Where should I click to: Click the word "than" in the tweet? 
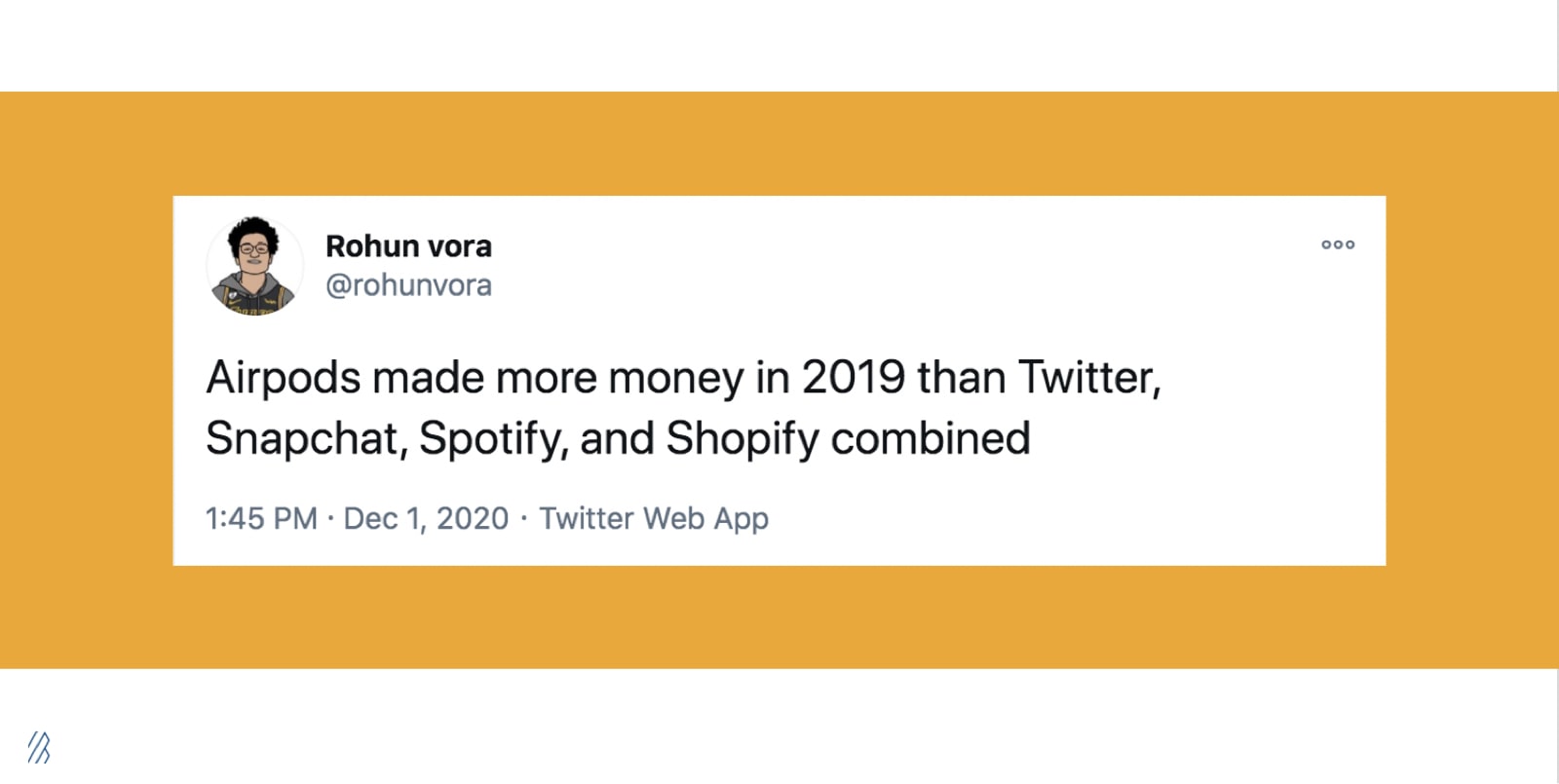pos(962,378)
